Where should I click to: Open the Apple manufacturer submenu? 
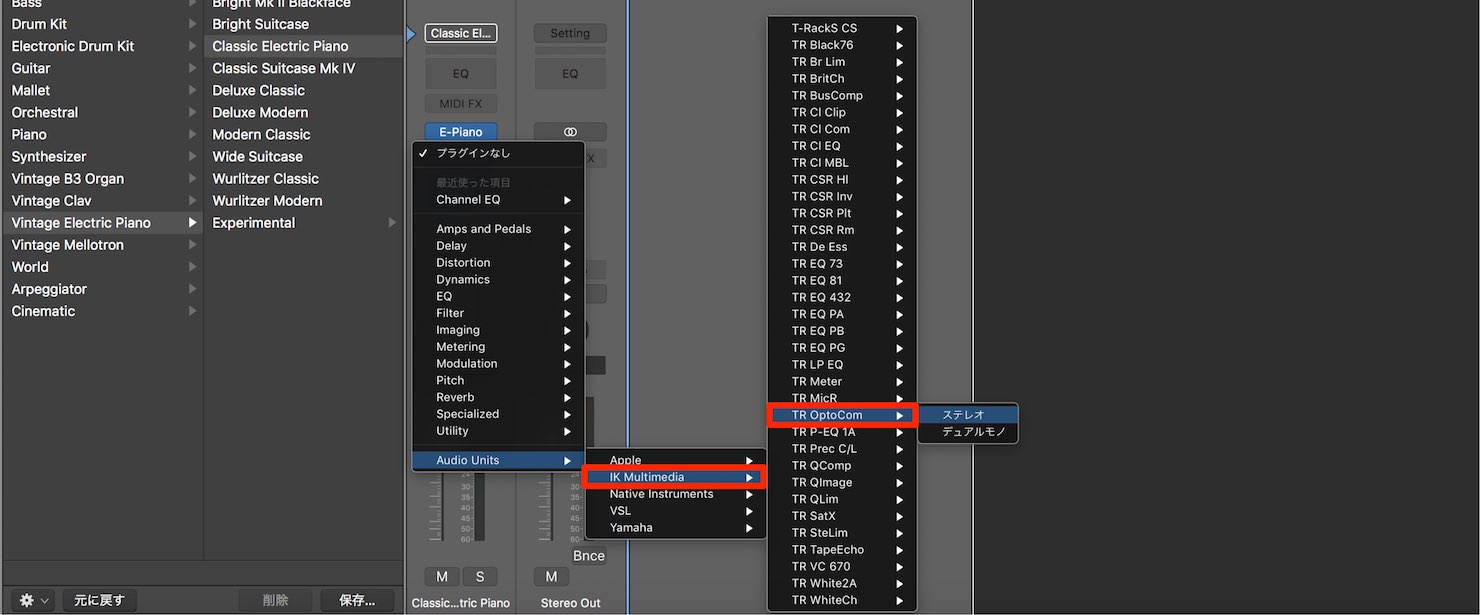coord(675,460)
